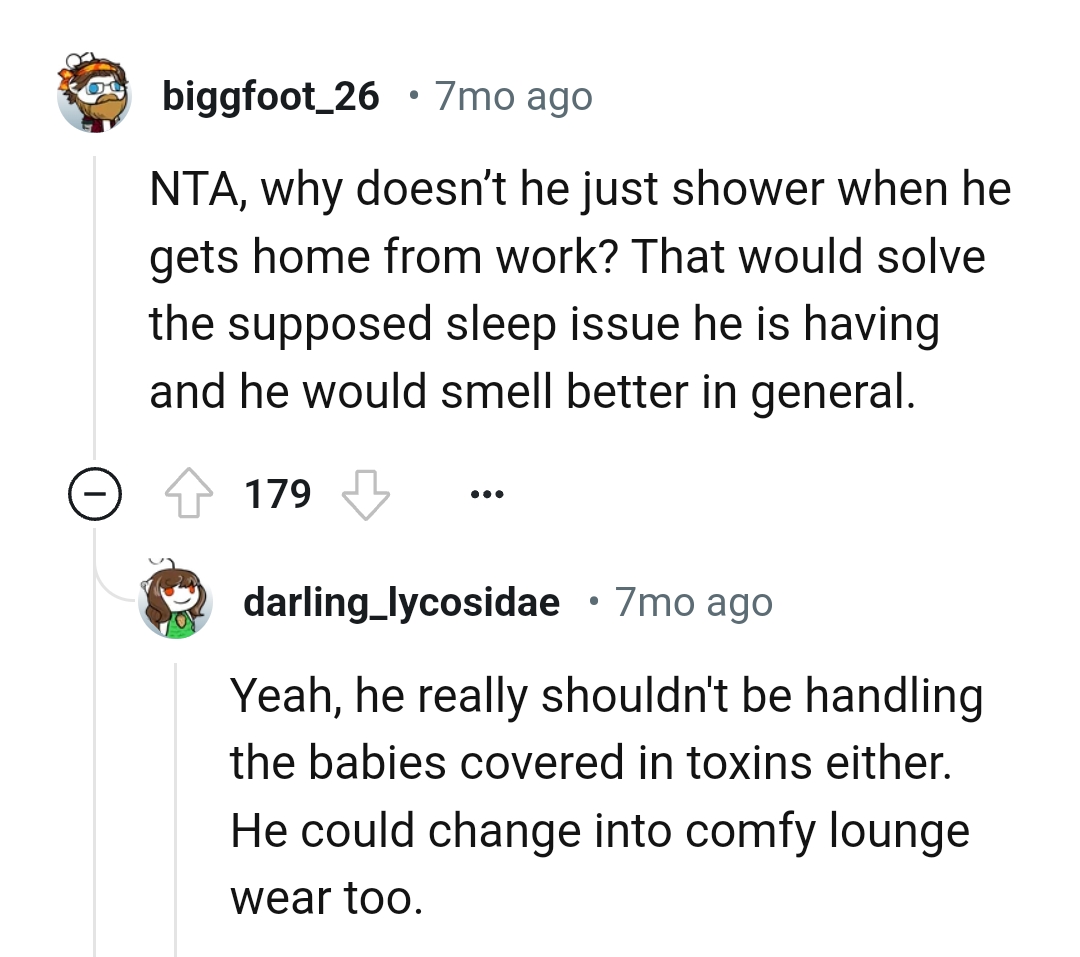Click the 7mo ago timestamp on the top comment
Viewport: 1080px width, 957px height.
[513, 95]
